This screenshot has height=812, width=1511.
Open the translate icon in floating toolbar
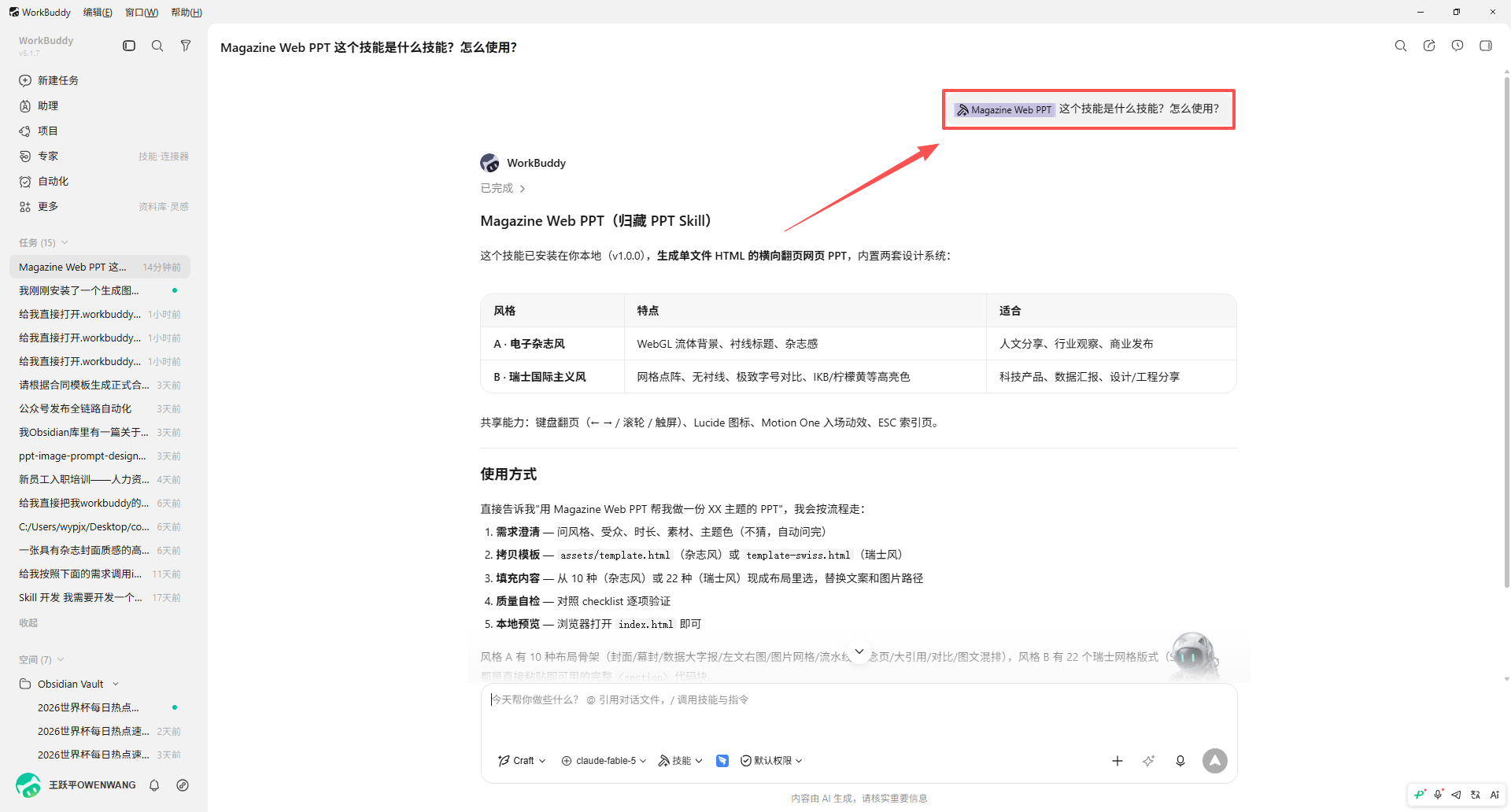click(x=1476, y=795)
